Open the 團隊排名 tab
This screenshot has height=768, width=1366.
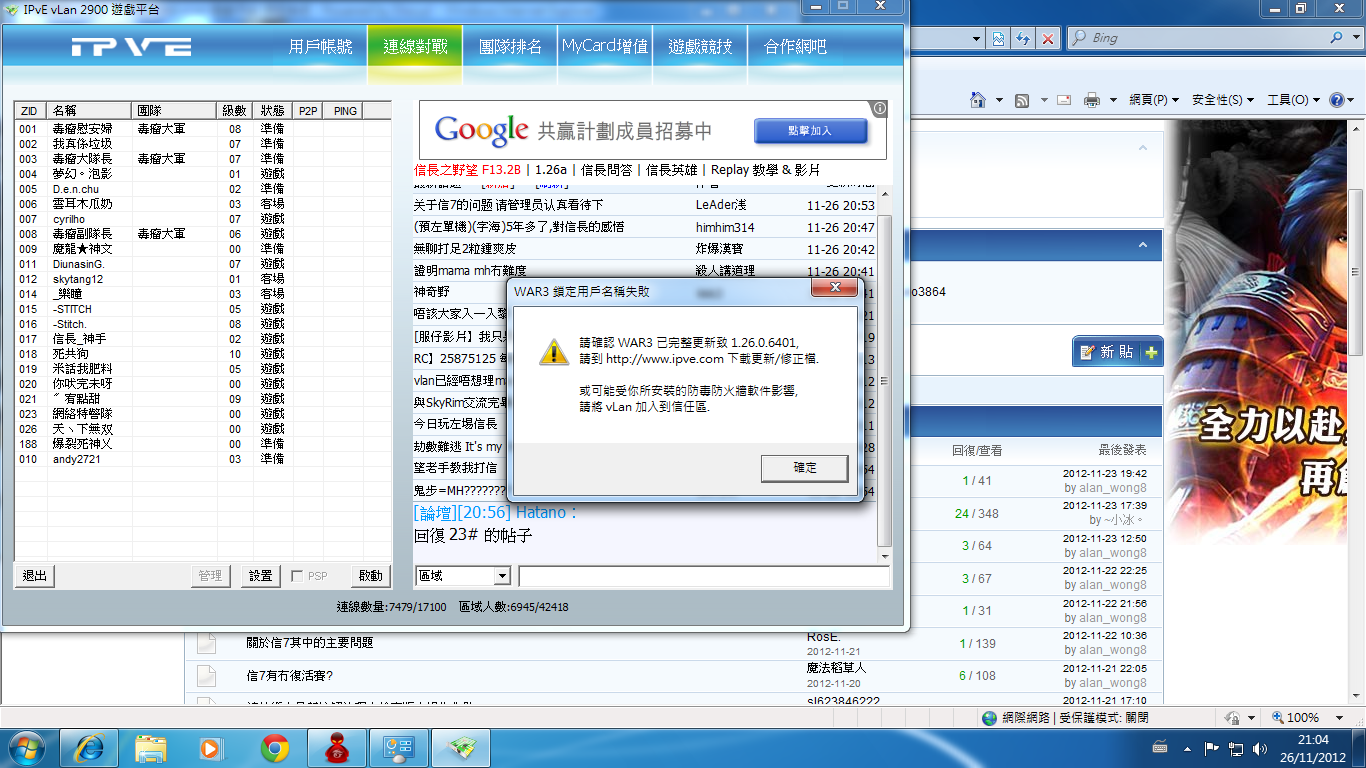click(x=510, y=47)
